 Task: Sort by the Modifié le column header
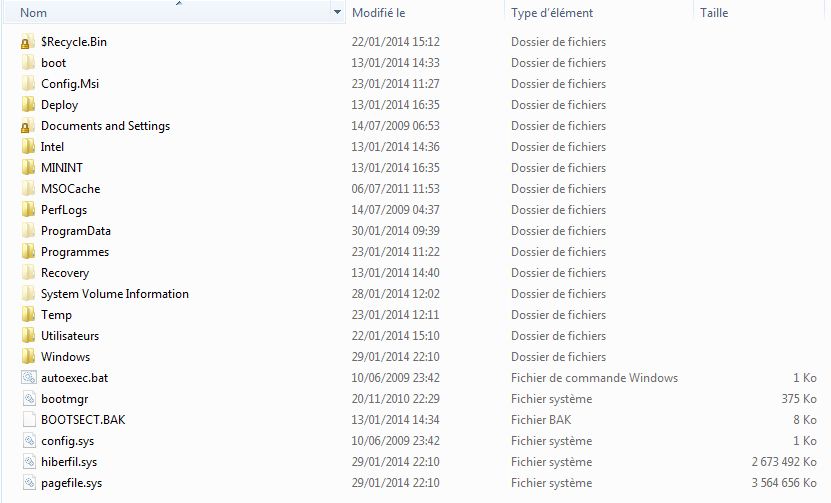click(378, 13)
